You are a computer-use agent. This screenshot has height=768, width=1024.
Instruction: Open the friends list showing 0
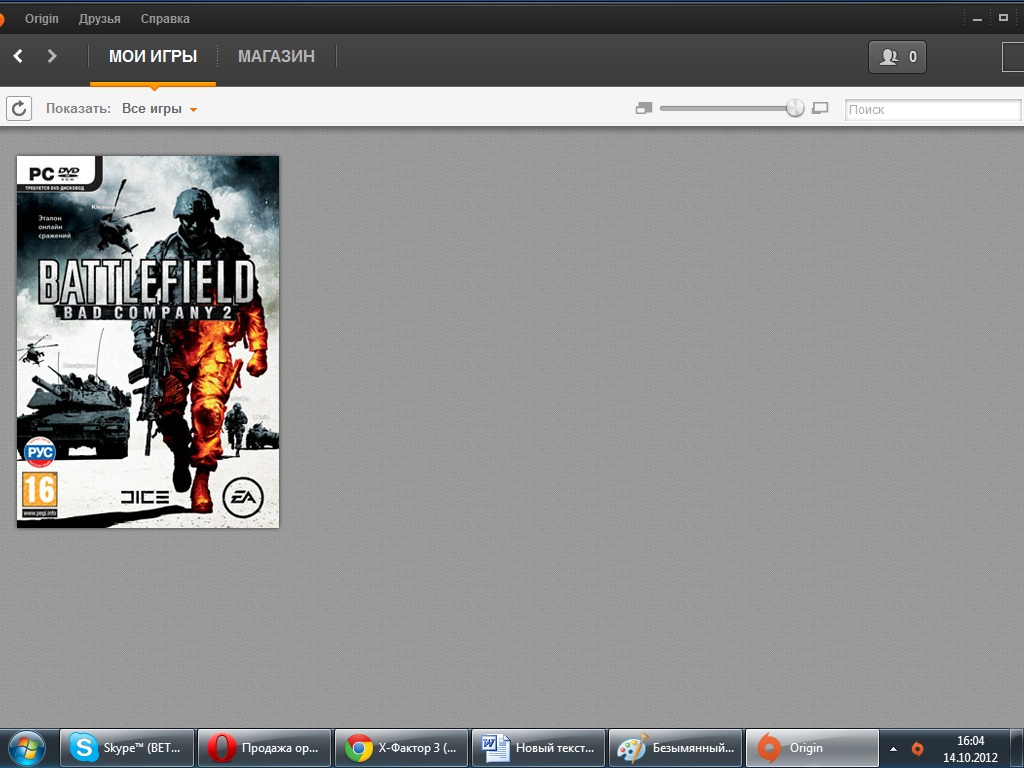click(x=897, y=57)
